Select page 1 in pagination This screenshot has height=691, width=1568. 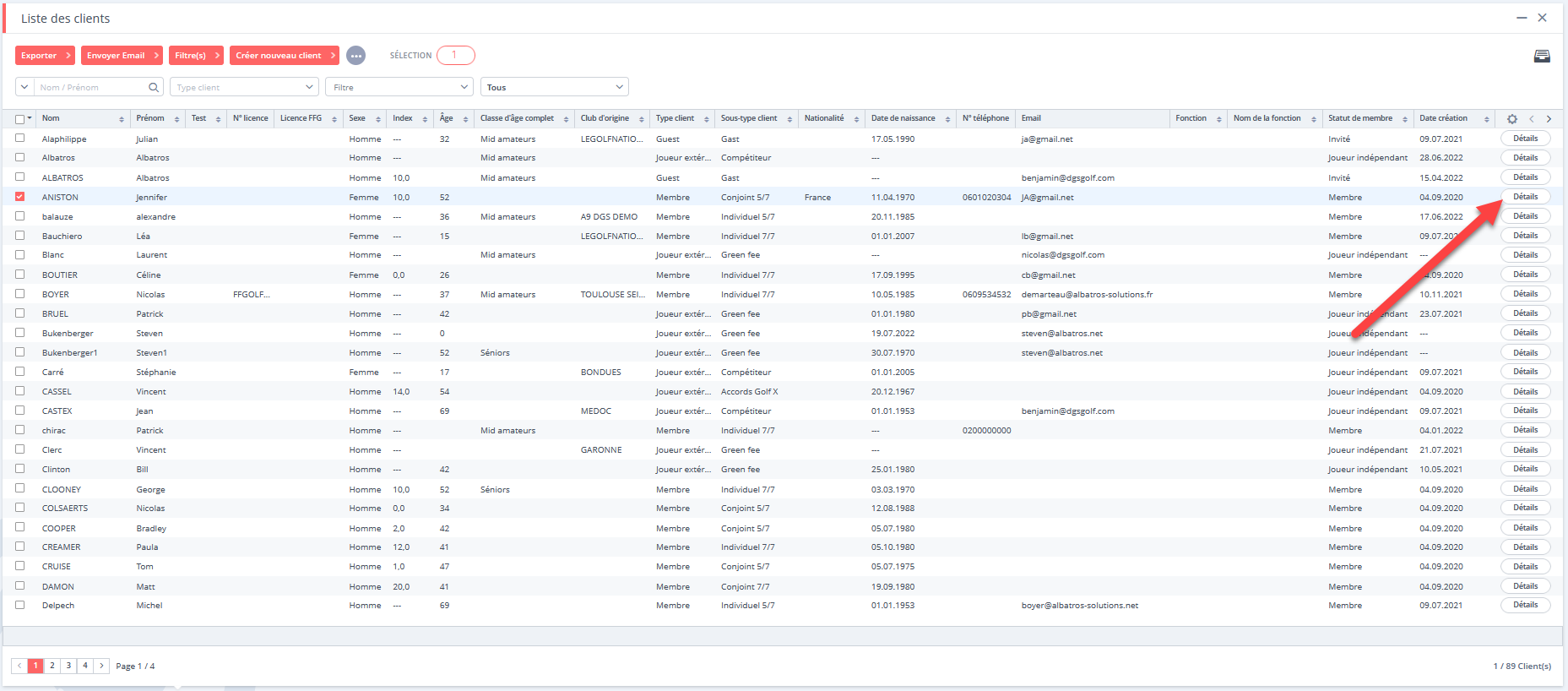click(x=35, y=666)
